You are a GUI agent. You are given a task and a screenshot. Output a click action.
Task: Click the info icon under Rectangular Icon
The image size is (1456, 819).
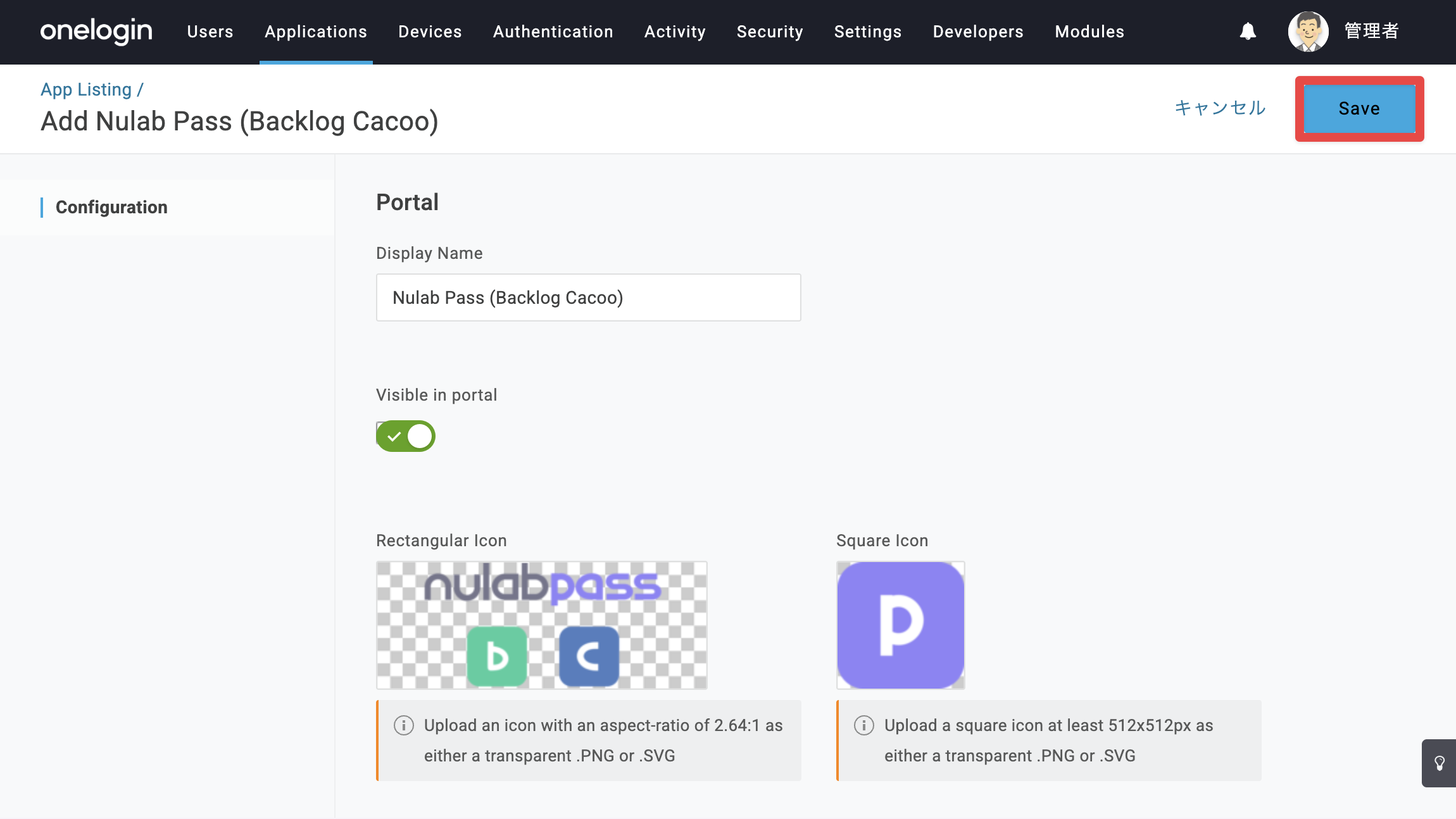click(404, 725)
